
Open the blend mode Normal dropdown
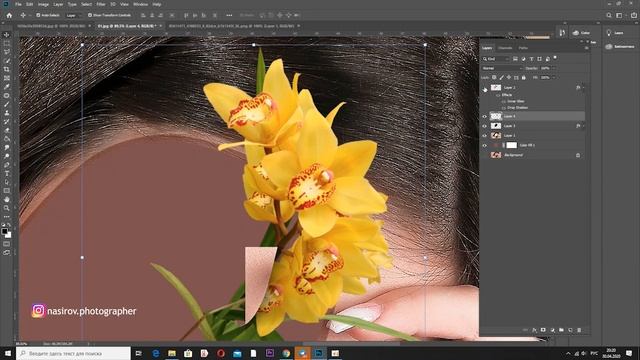[502, 68]
